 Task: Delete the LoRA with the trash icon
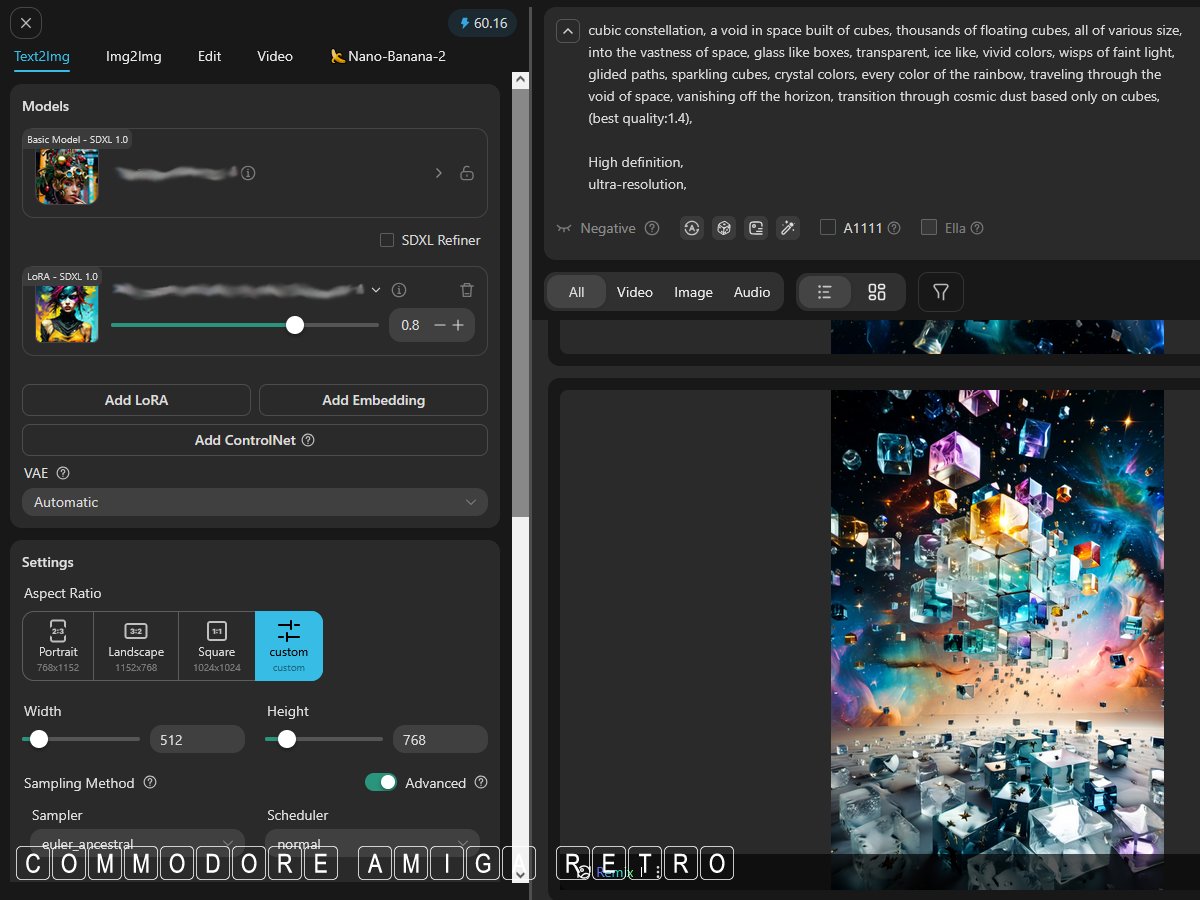(467, 290)
